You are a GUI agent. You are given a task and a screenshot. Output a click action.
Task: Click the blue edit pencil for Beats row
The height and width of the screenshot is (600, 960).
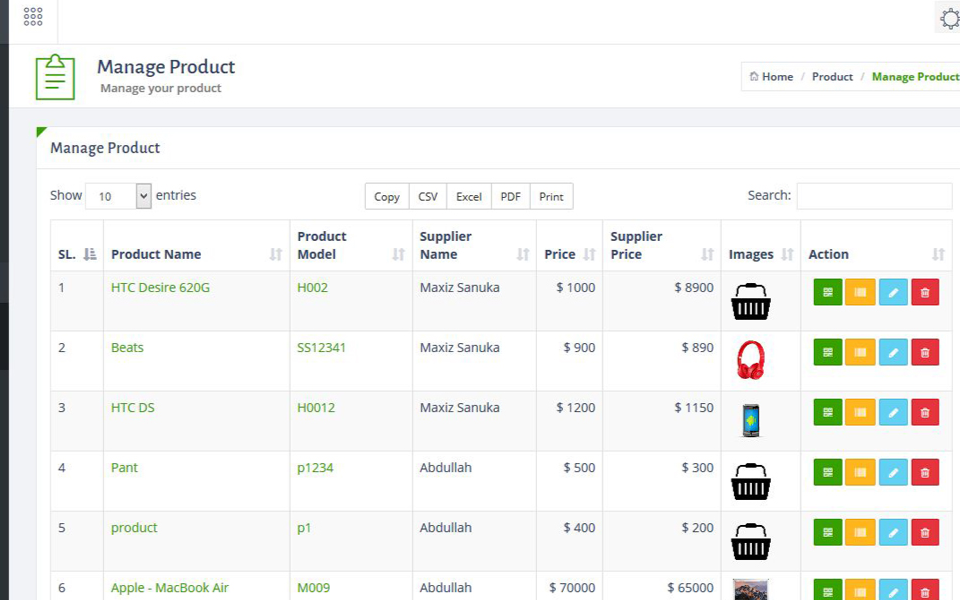click(893, 352)
